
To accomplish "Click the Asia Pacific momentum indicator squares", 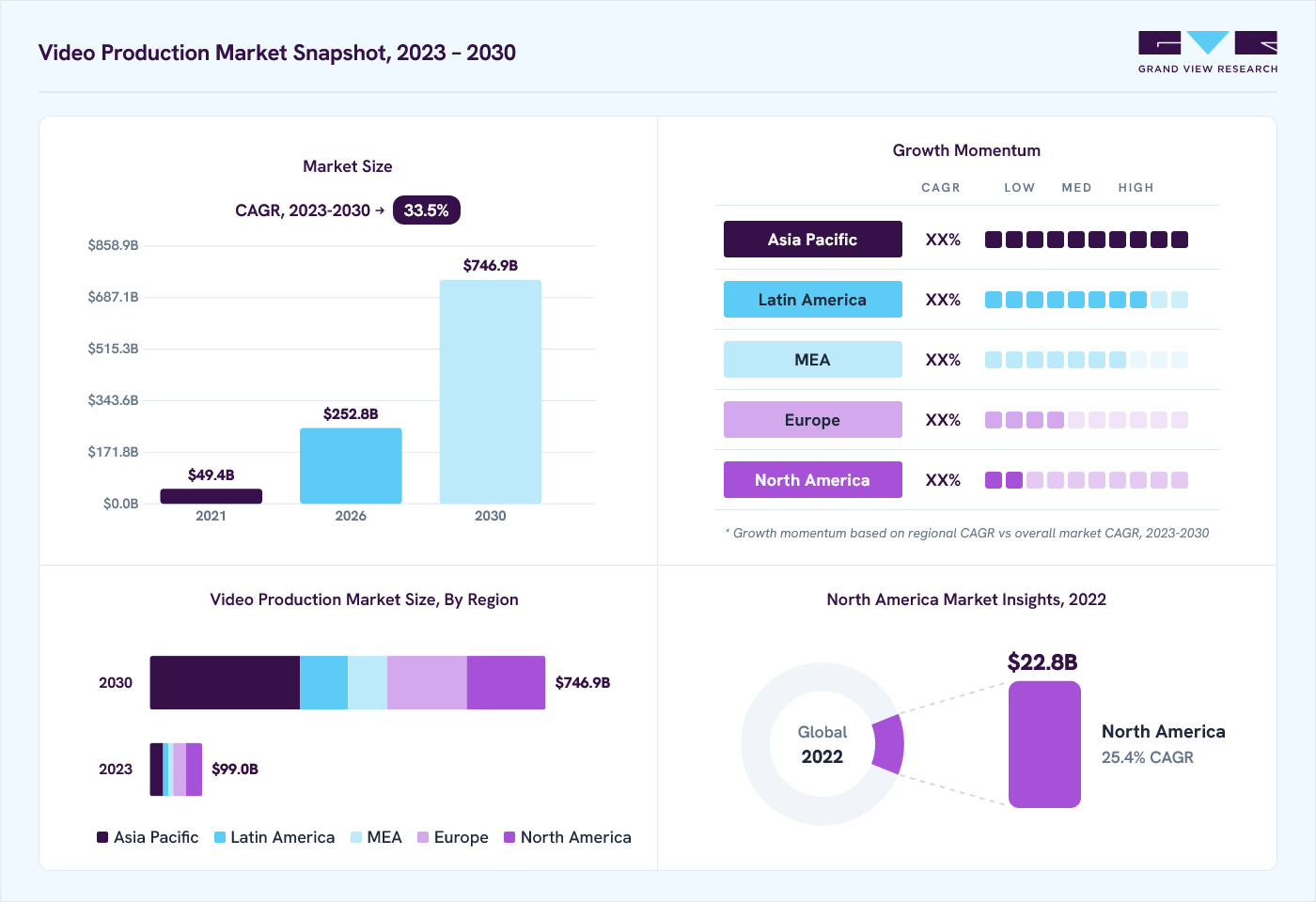I will click(x=1087, y=240).
